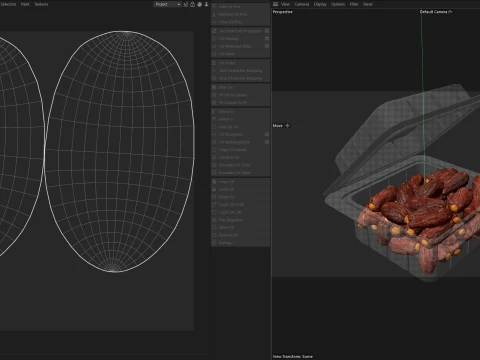Screen dimensions: 480x360
Task: Click the round globe icon in UV header
Action: pyautogui.click(x=199, y=4)
